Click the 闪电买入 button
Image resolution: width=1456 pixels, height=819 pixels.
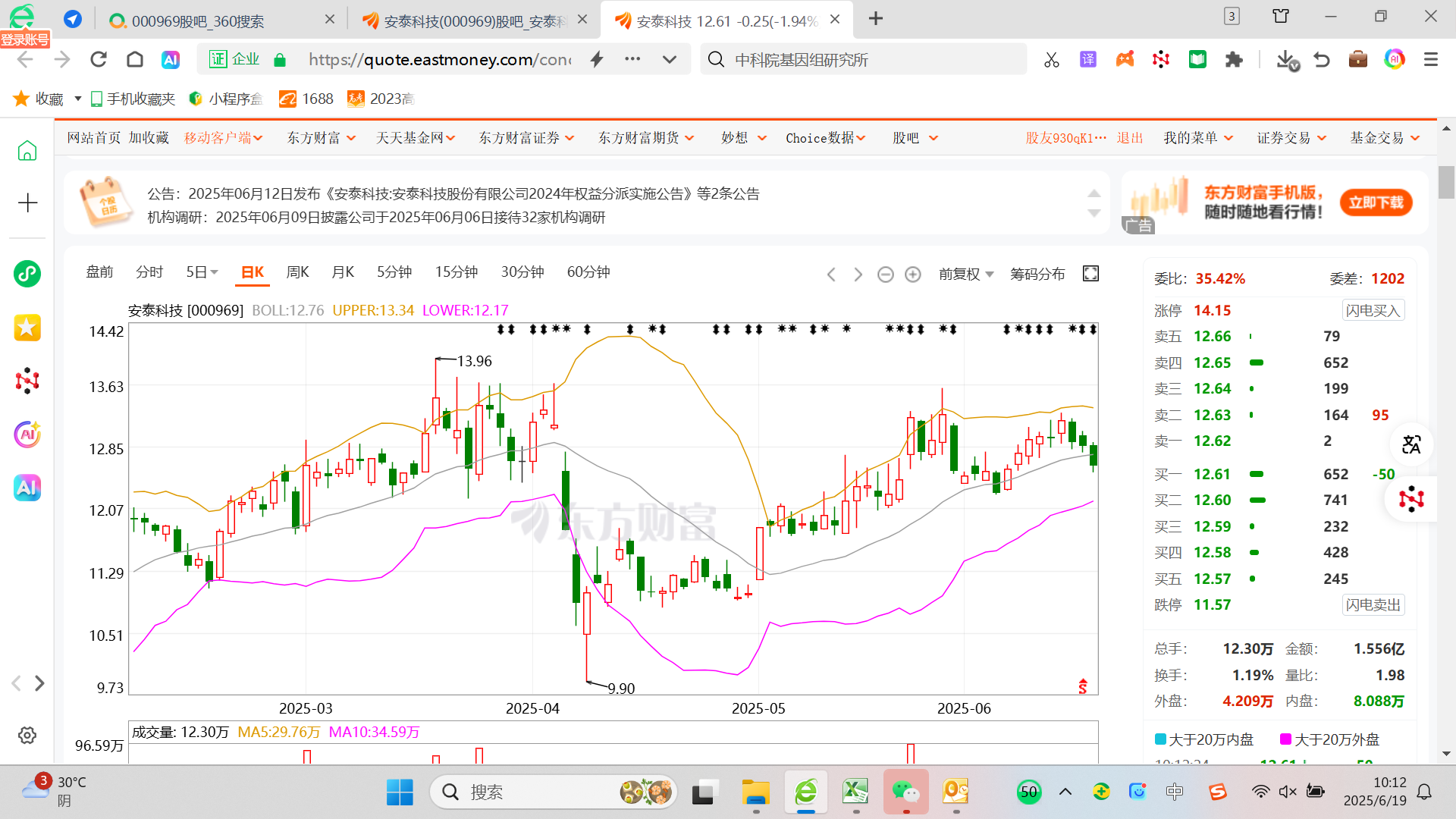tap(1373, 310)
